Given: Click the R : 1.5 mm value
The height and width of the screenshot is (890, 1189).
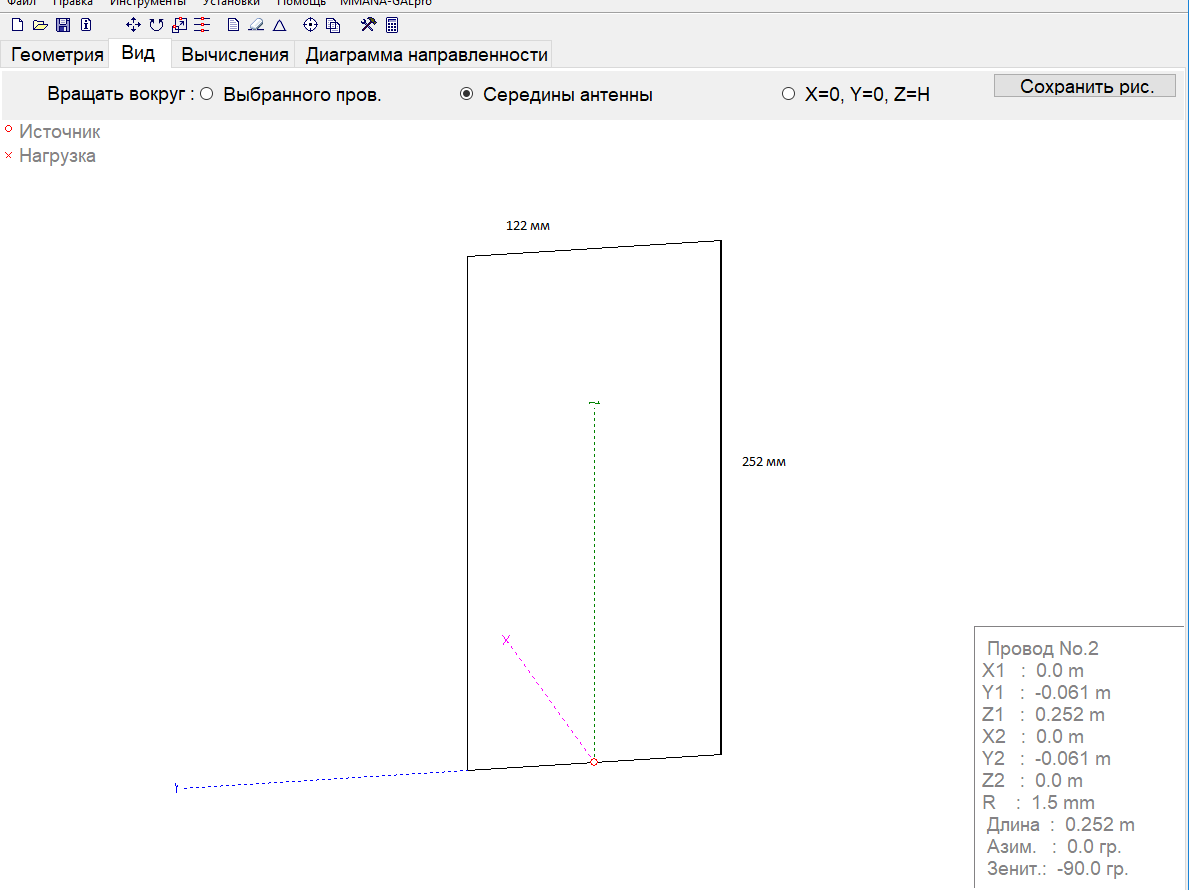Looking at the screenshot, I should 1038,802.
